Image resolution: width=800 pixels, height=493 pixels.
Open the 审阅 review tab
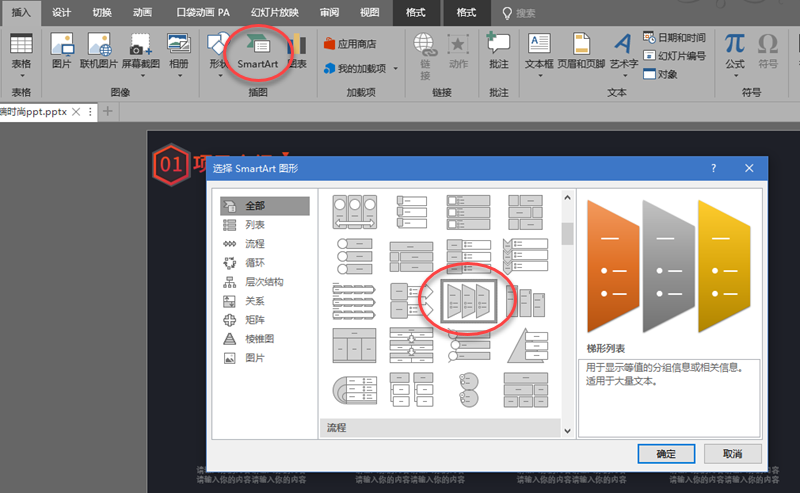[x=329, y=13]
